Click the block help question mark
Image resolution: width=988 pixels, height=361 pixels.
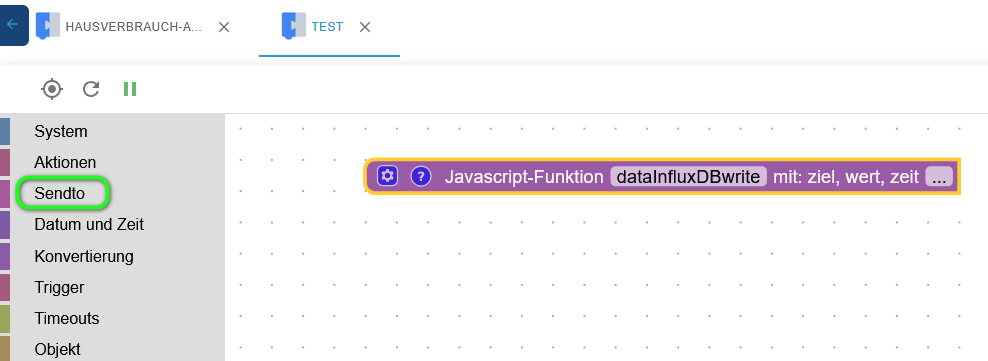pyautogui.click(x=421, y=176)
